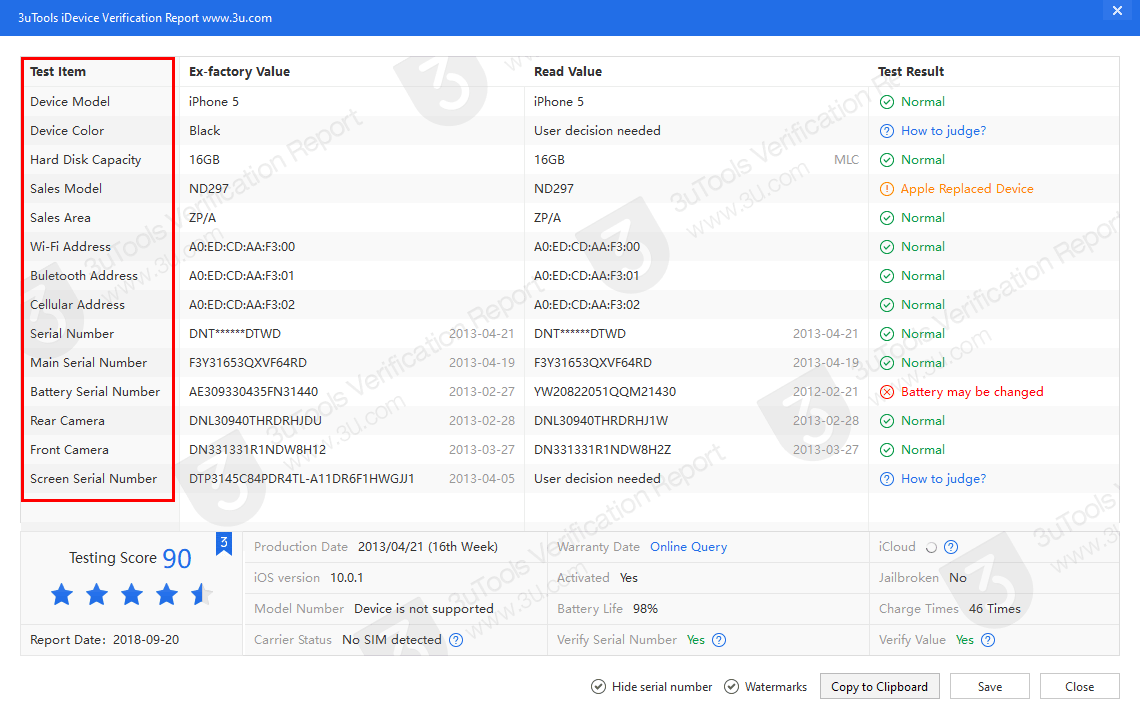Select the Test Item column header
Viewport: 1140px width, 720px height.
(x=58, y=72)
